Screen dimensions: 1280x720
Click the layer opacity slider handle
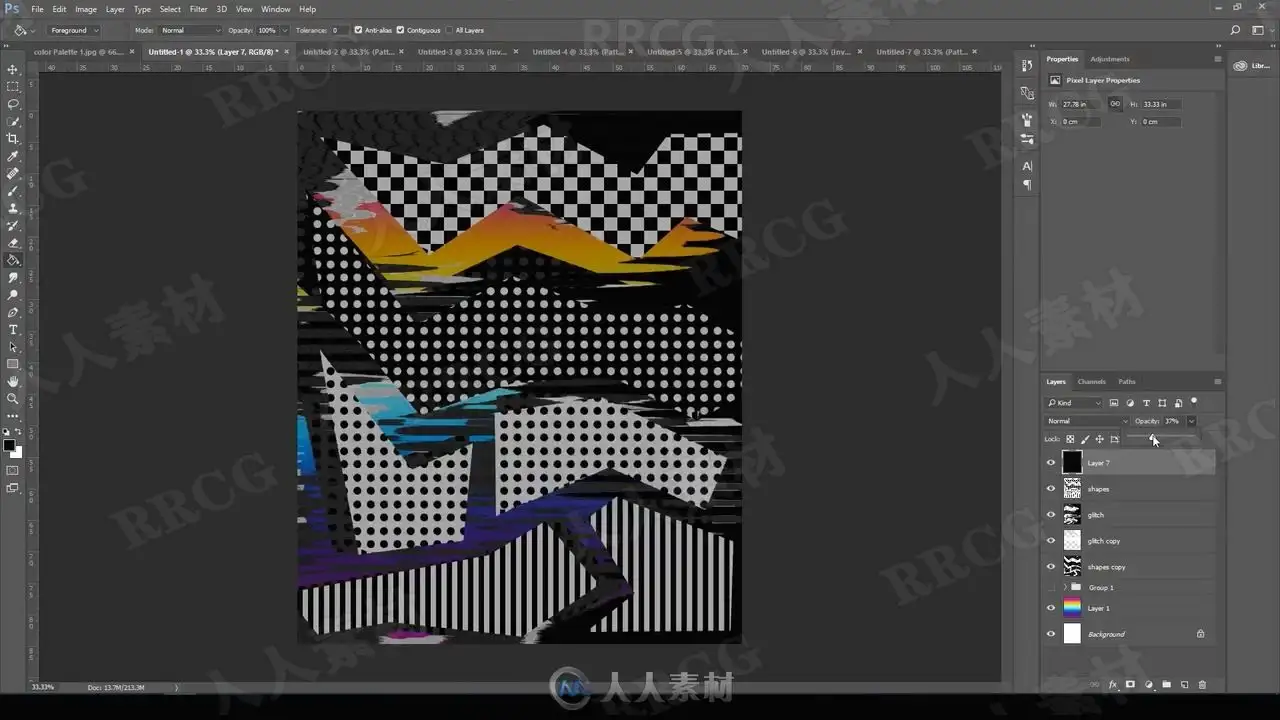coord(1154,439)
